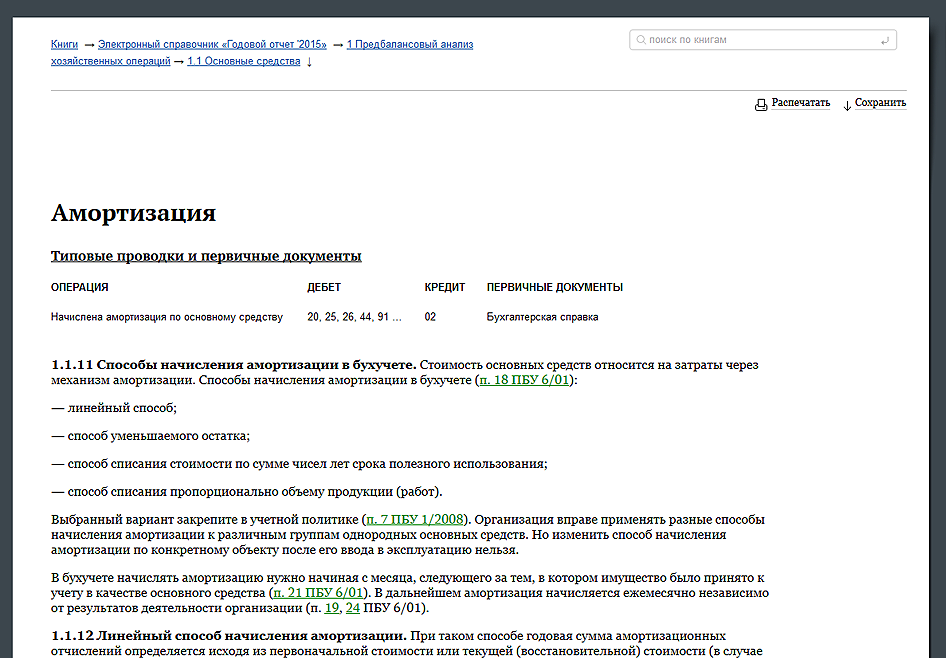Click cell 'Бухгалтерская справка'
The height and width of the screenshot is (658, 946).
pyautogui.click(x=542, y=317)
